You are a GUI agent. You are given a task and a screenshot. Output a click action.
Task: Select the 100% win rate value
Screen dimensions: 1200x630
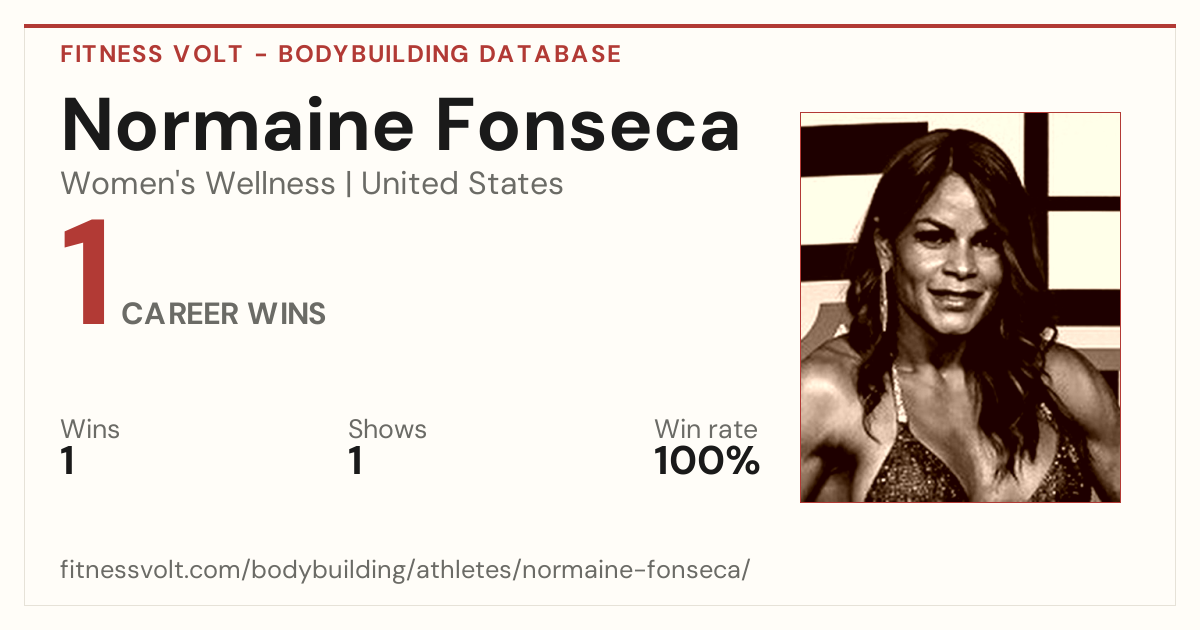(x=707, y=462)
